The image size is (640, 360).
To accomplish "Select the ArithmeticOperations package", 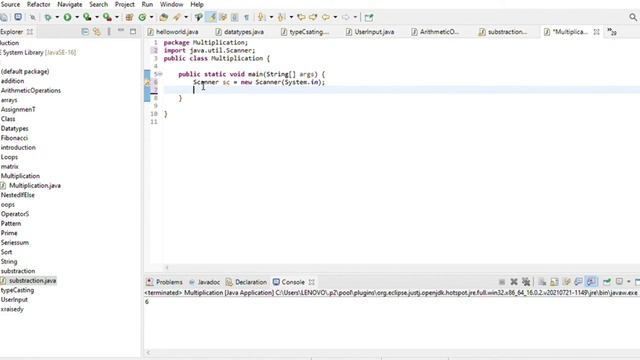I will pyautogui.click(x=31, y=91).
